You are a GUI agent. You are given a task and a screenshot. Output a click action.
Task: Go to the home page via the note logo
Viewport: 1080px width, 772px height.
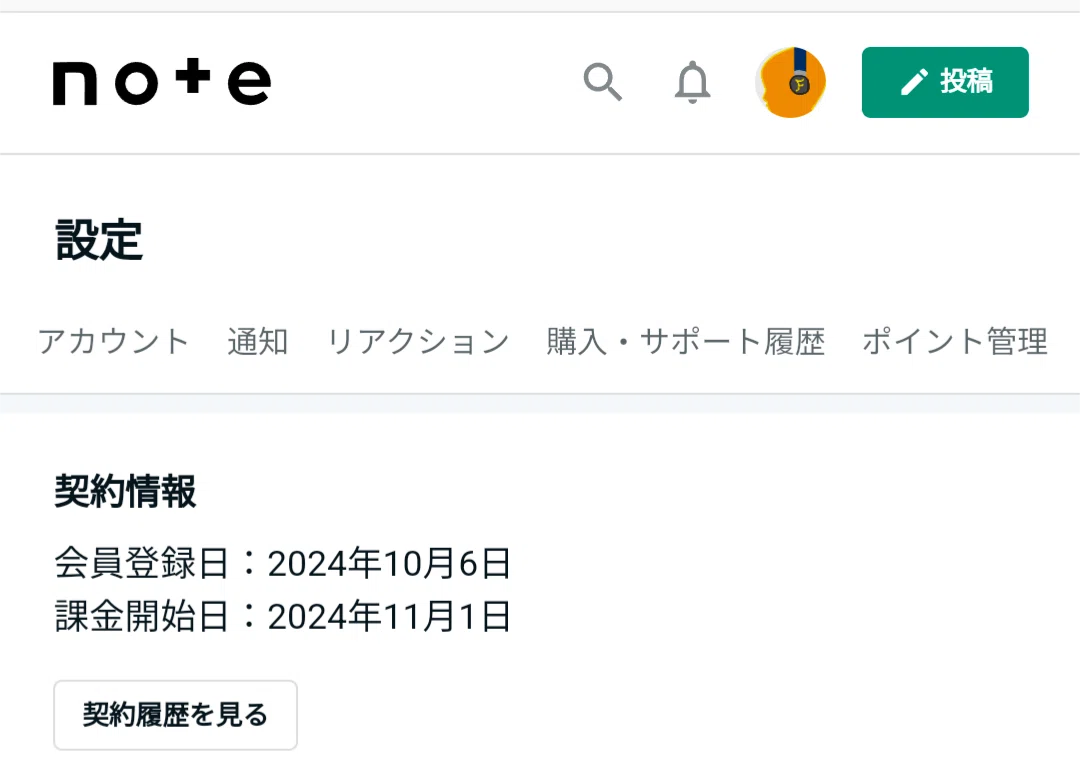click(x=162, y=82)
